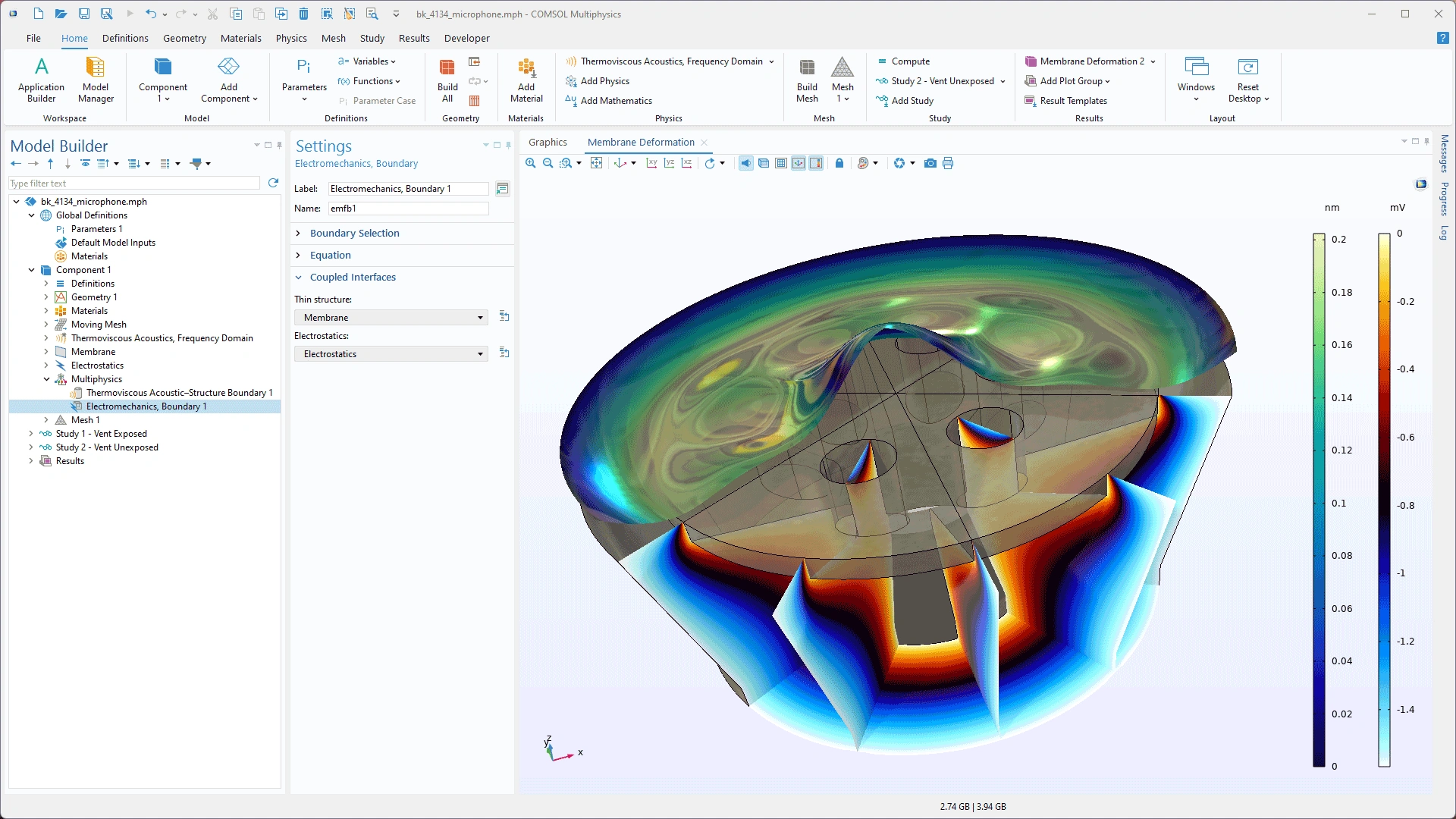
Task: Click the lock view icon
Action: [x=839, y=163]
